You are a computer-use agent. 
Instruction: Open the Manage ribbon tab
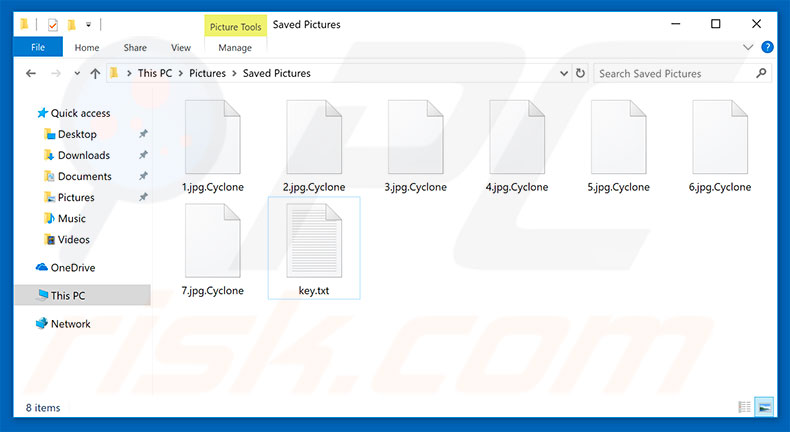[235, 48]
